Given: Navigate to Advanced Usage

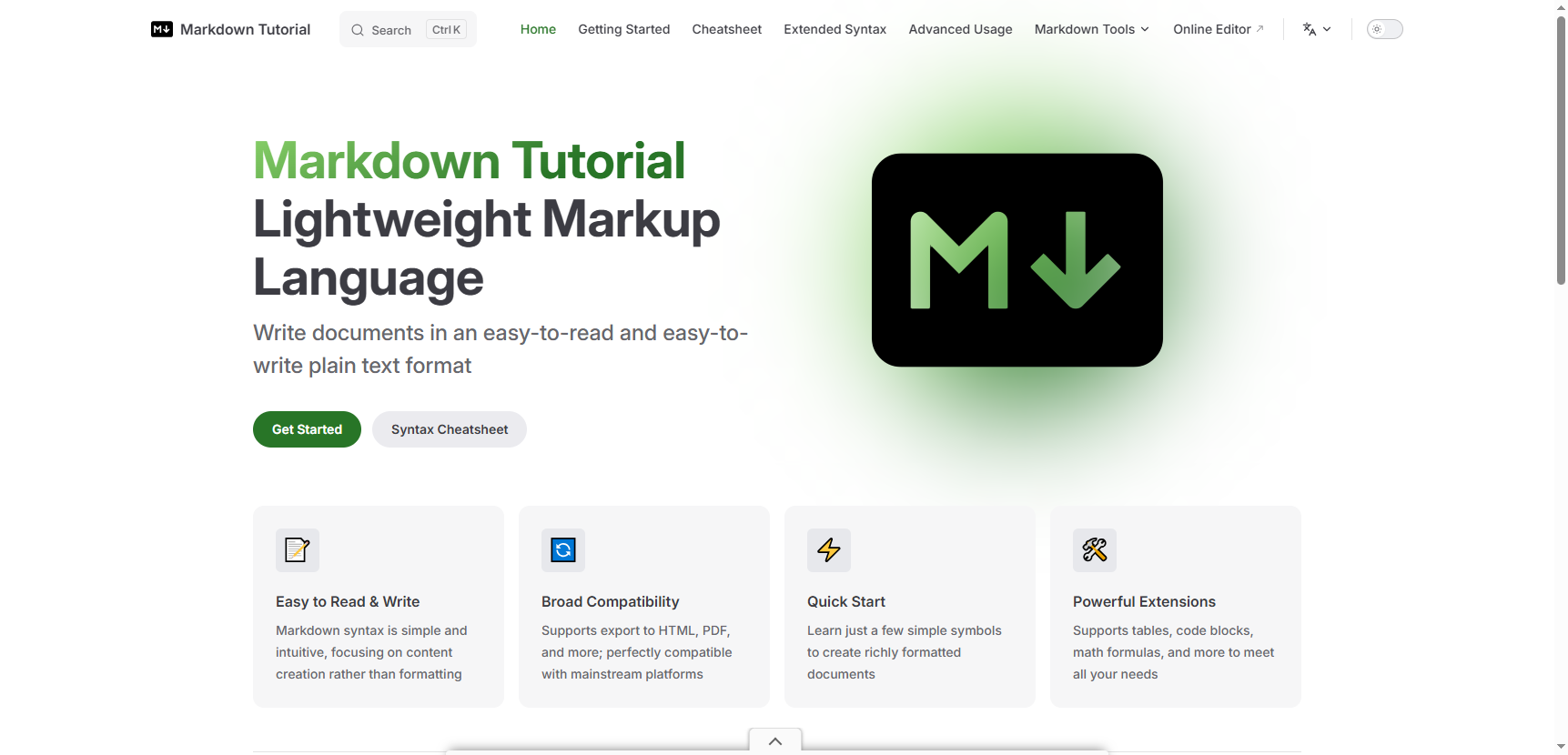Looking at the screenshot, I should click(x=961, y=29).
